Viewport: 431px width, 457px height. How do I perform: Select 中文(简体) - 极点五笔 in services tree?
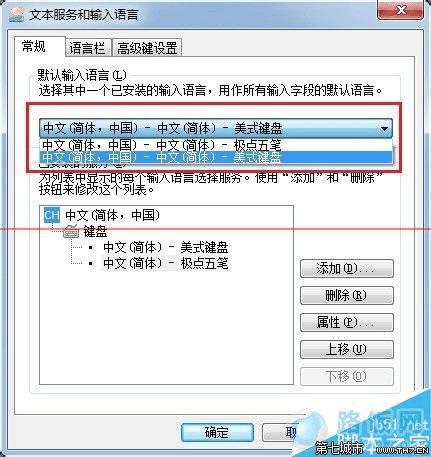pyautogui.click(x=166, y=263)
